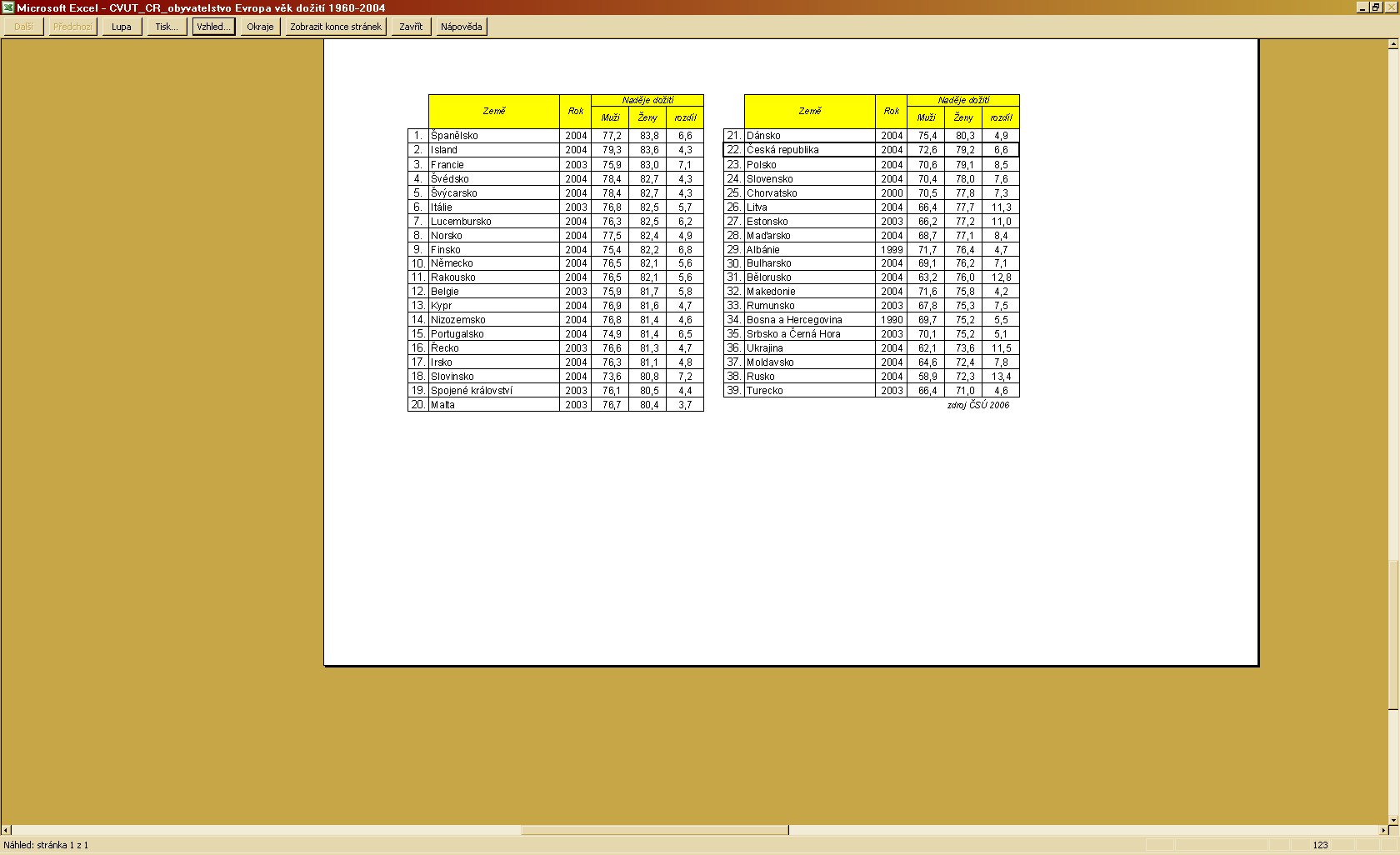Viewport: 1400px width, 855px height.
Task: Click the Francie country cell
Action: click(494, 165)
